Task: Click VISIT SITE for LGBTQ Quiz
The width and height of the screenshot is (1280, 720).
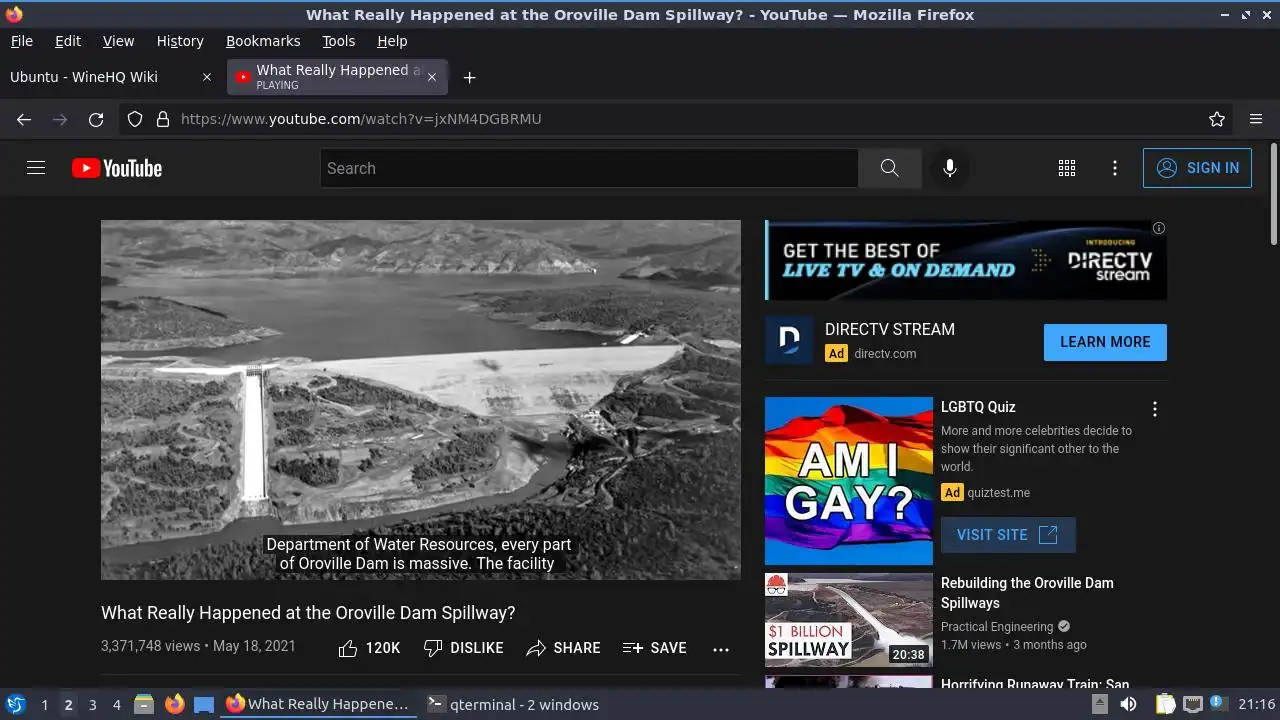Action: pyautogui.click(x=1008, y=535)
